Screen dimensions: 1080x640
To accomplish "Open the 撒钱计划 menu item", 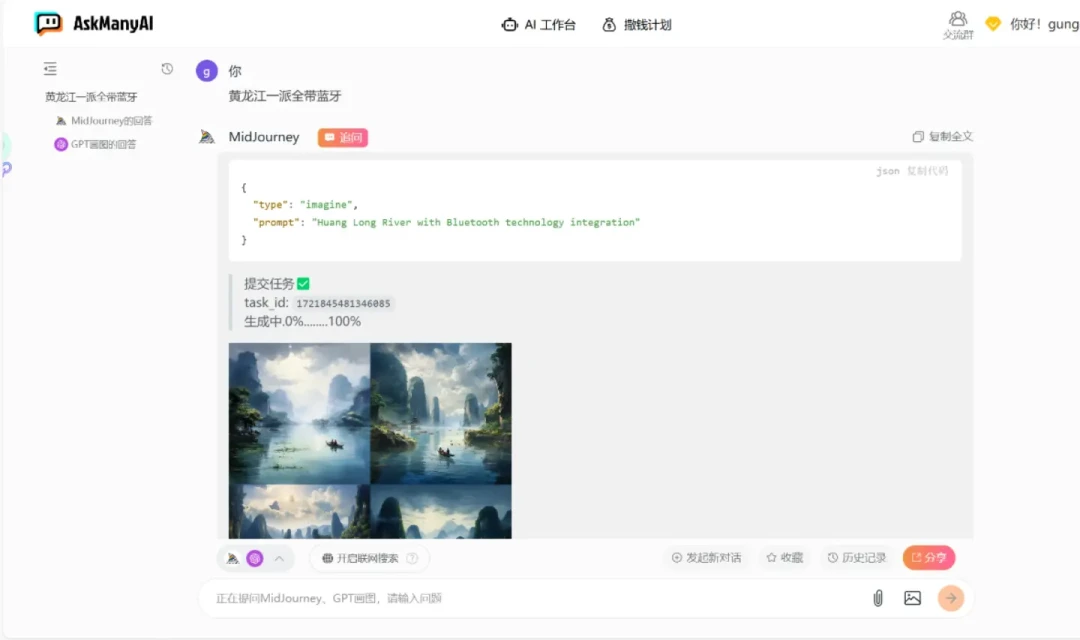I will pos(637,25).
